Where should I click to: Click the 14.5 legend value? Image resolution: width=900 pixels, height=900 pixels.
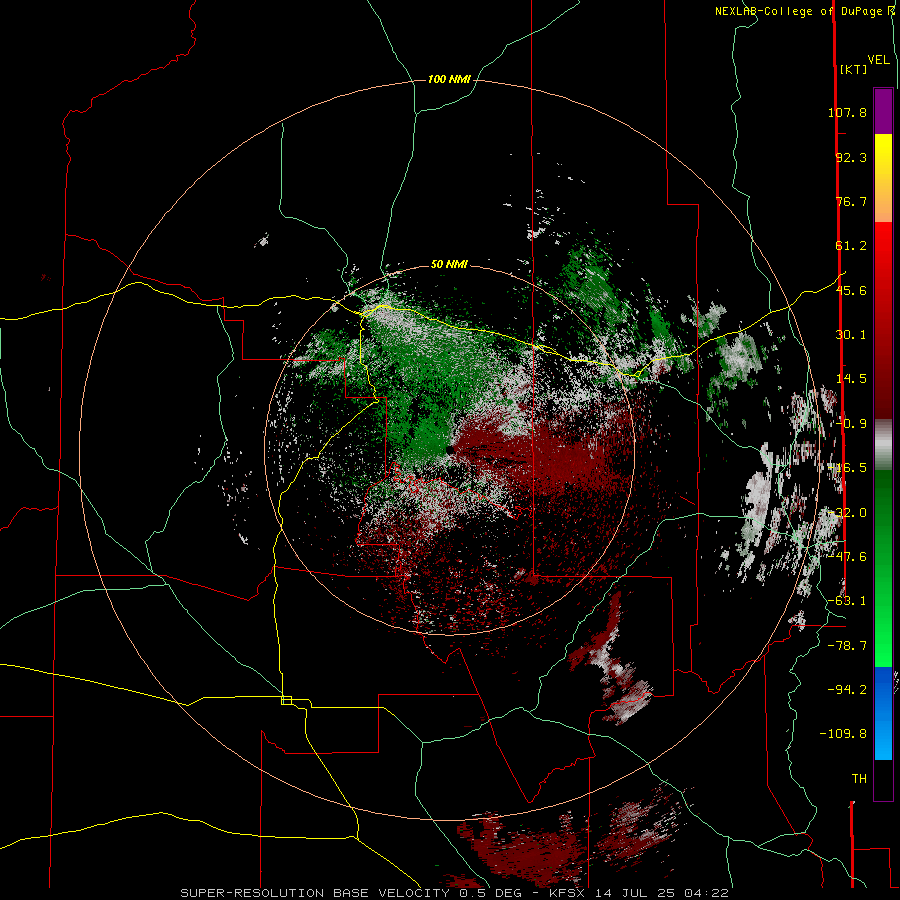pos(851,379)
